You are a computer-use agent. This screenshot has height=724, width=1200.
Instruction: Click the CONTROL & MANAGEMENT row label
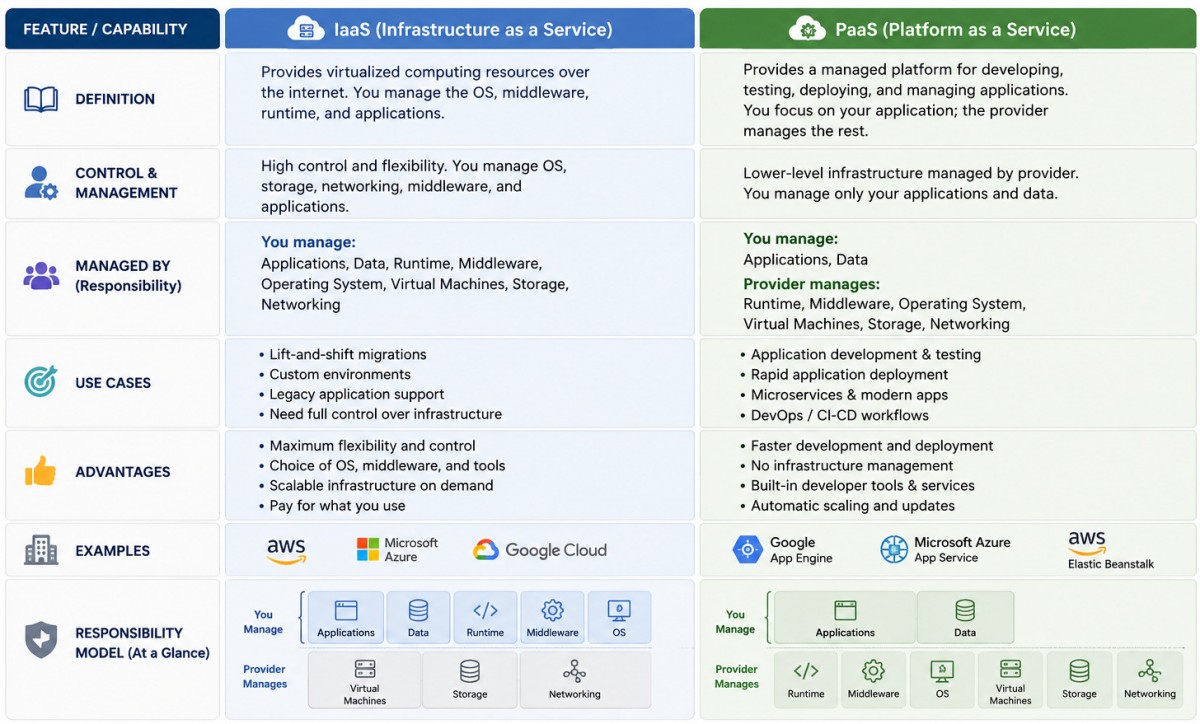(x=126, y=183)
